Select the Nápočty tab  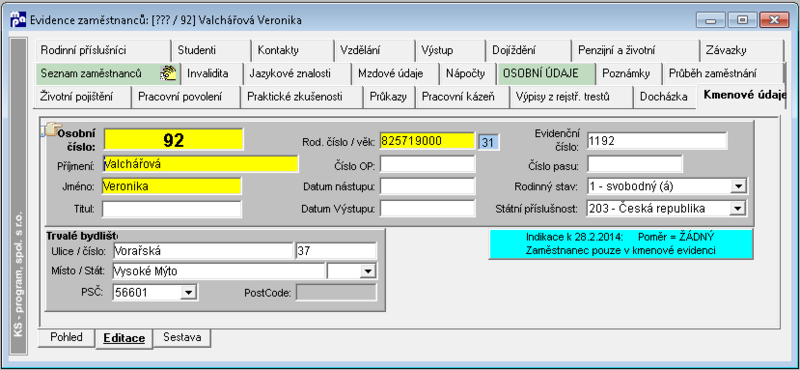(x=468, y=73)
